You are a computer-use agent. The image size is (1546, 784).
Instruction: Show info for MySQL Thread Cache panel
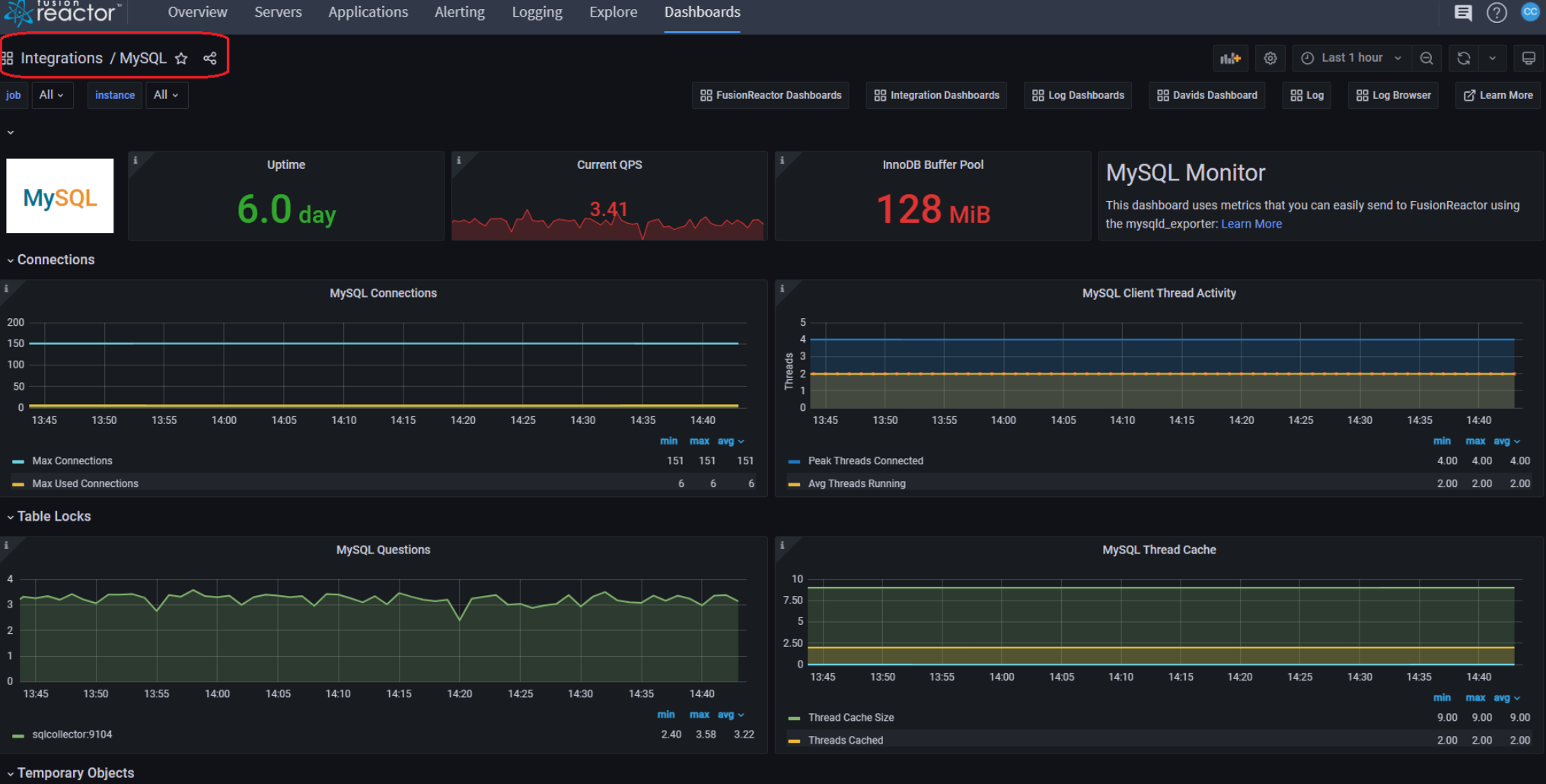(782, 545)
